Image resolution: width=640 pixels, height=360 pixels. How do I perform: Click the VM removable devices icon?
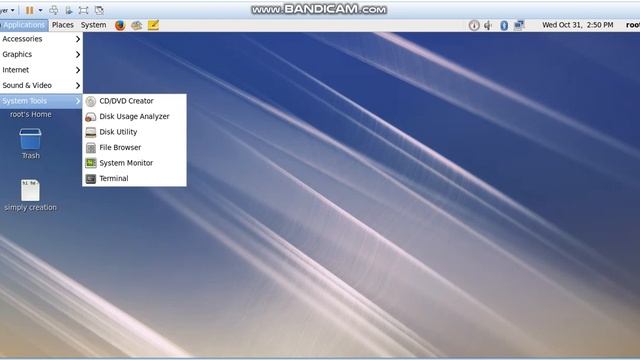[68, 10]
